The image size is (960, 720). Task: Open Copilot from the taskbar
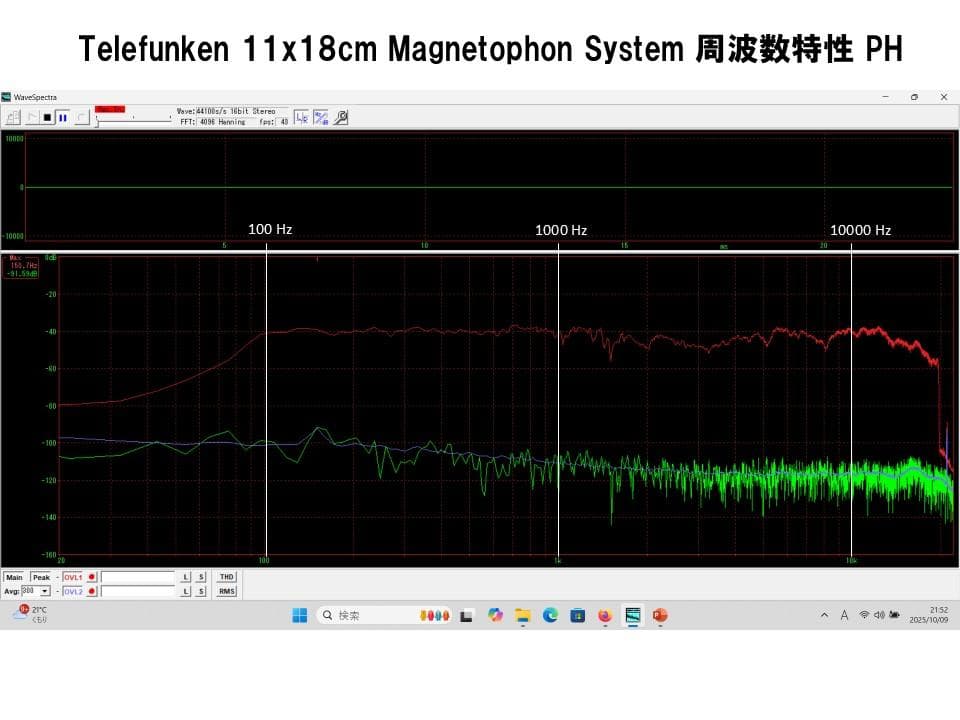[495, 615]
